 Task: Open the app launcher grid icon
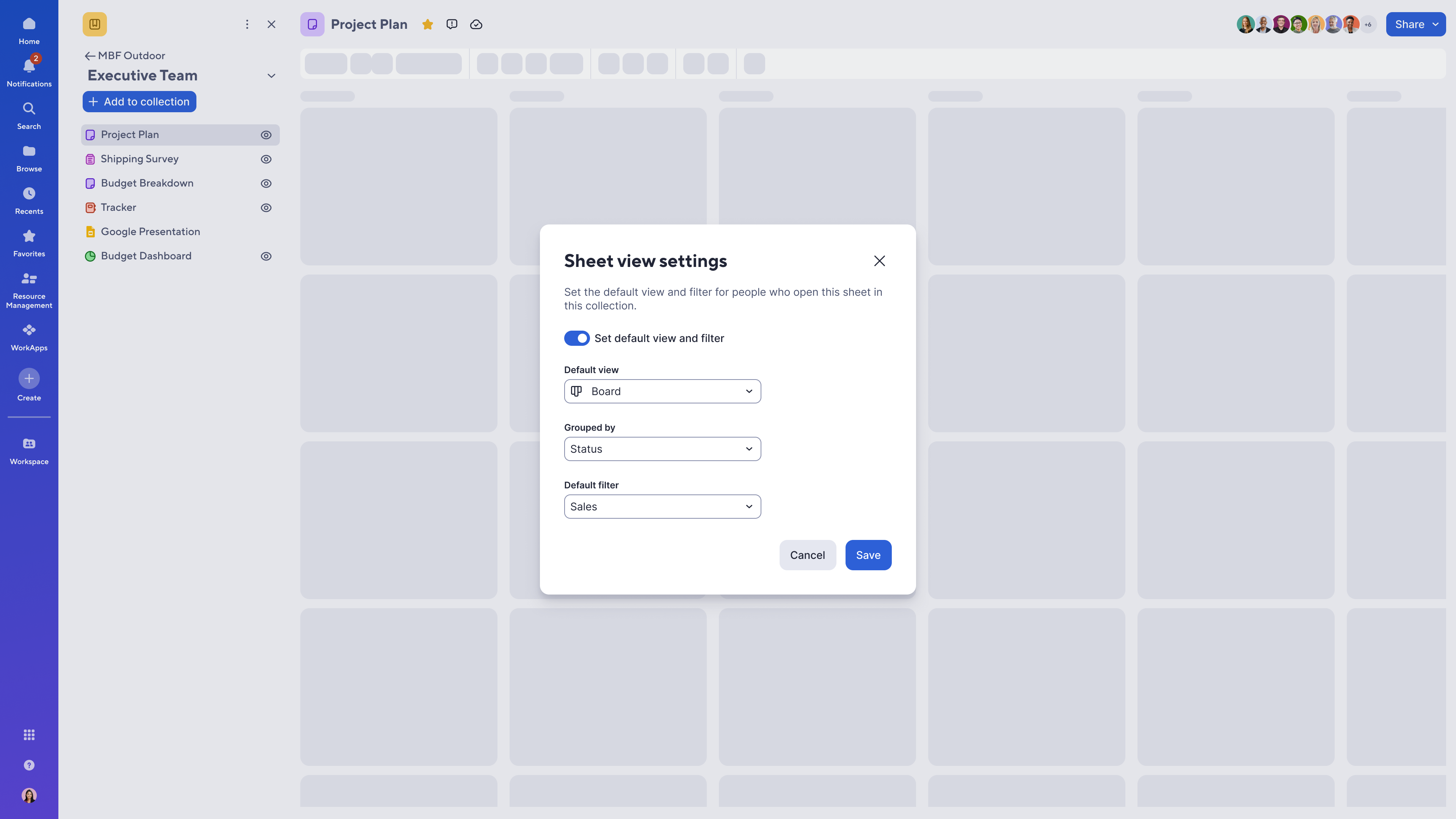click(x=29, y=734)
